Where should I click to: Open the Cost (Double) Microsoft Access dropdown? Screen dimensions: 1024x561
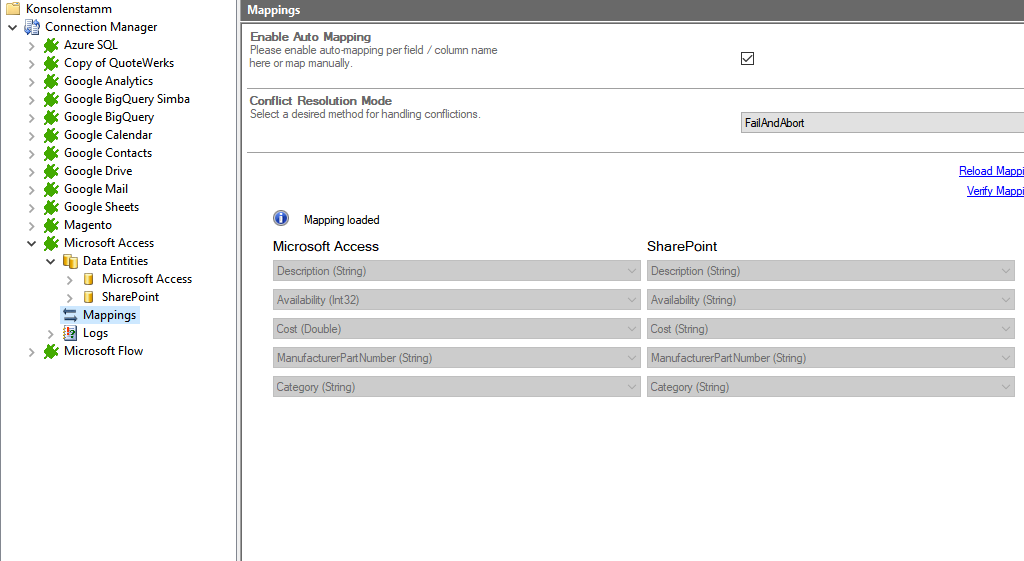point(456,329)
